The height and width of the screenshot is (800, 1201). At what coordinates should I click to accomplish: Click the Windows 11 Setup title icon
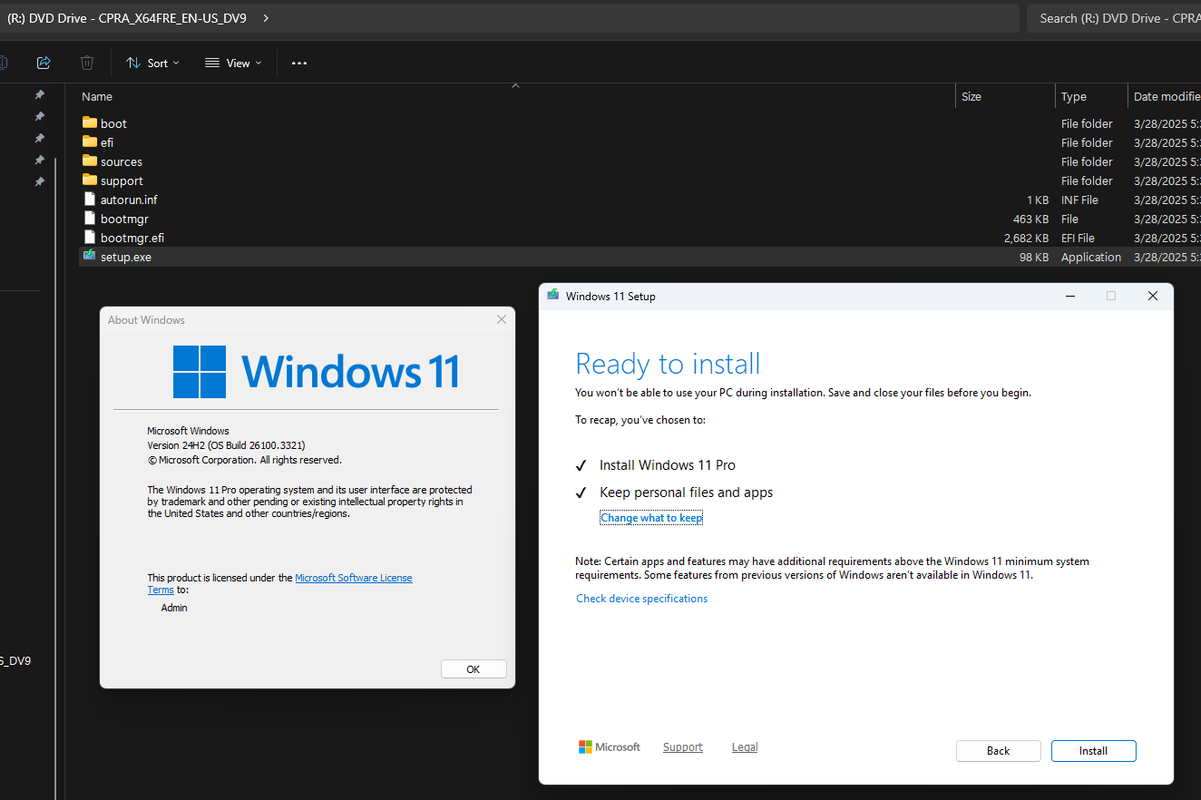[553, 295]
